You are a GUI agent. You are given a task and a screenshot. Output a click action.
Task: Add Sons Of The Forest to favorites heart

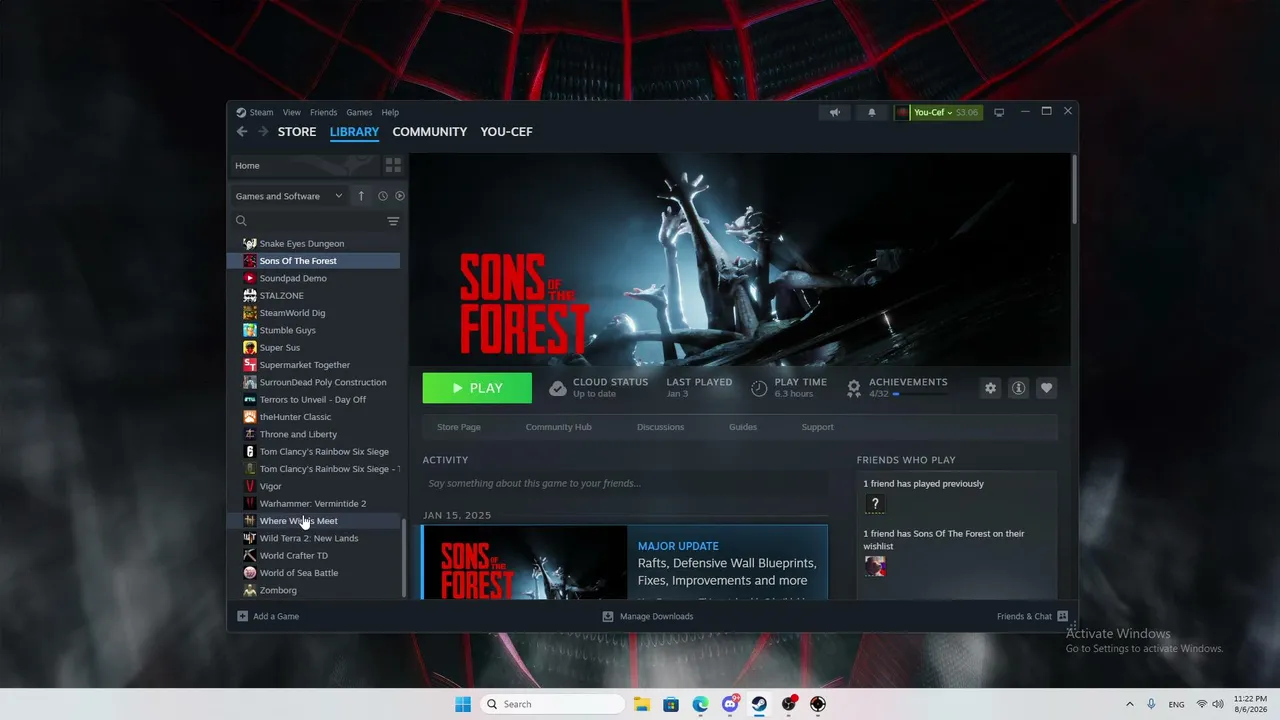pyautogui.click(x=1046, y=388)
